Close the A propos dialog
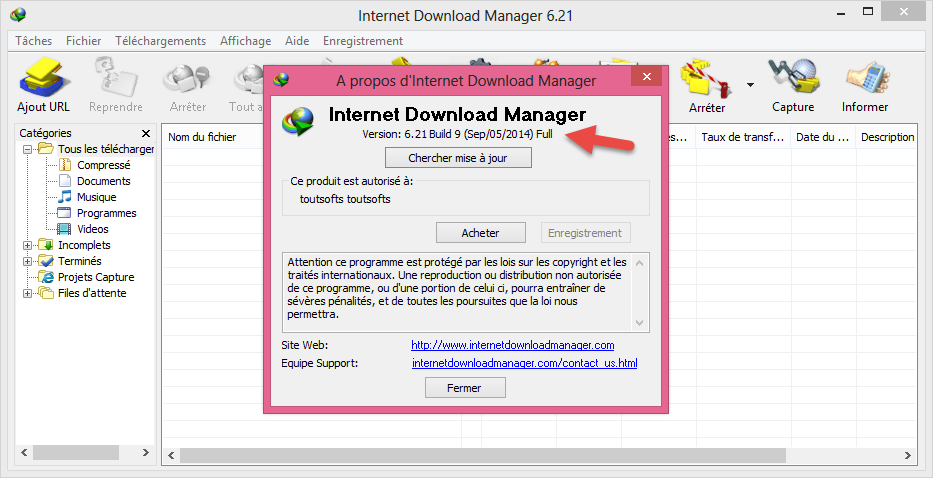The height and width of the screenshot is (478, 933). point(647,77)
